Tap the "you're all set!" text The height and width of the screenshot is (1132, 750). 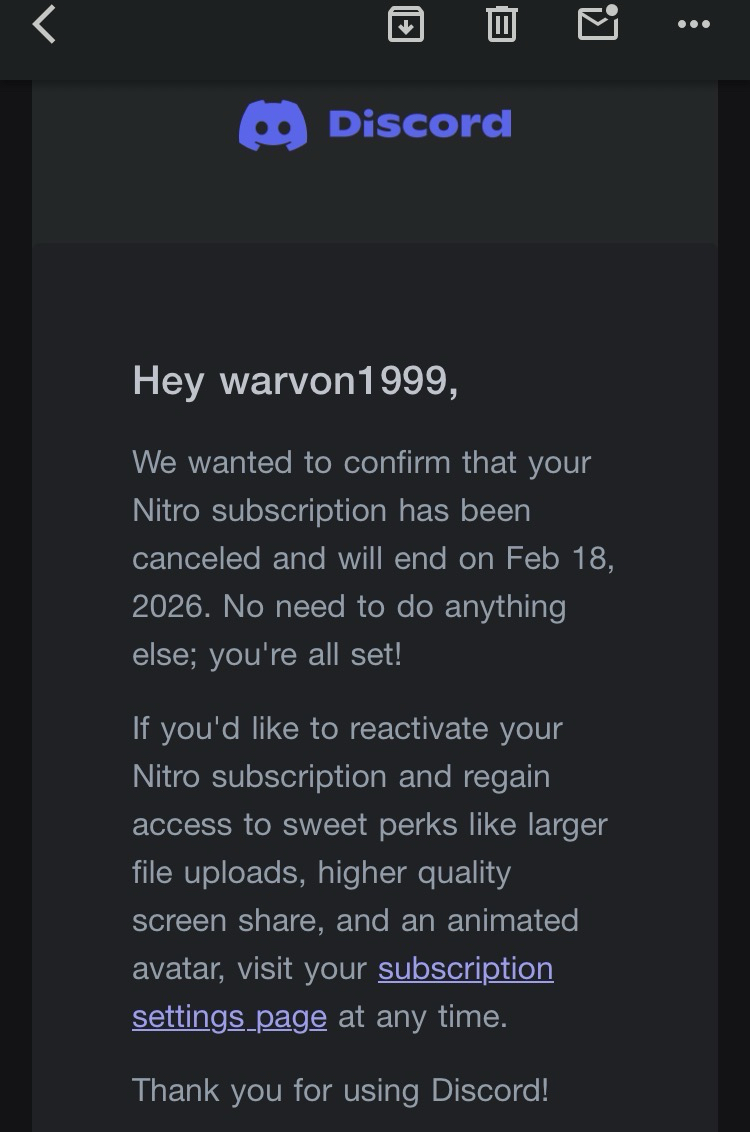coord(305,654)
